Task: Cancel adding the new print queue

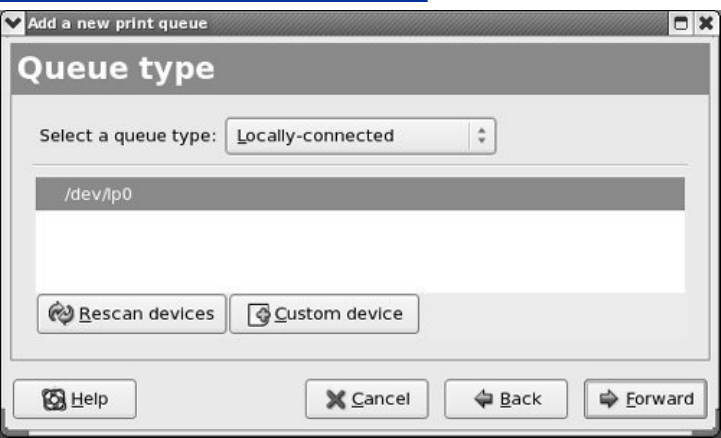Action: pyautogui.click(x=366, y=399)
